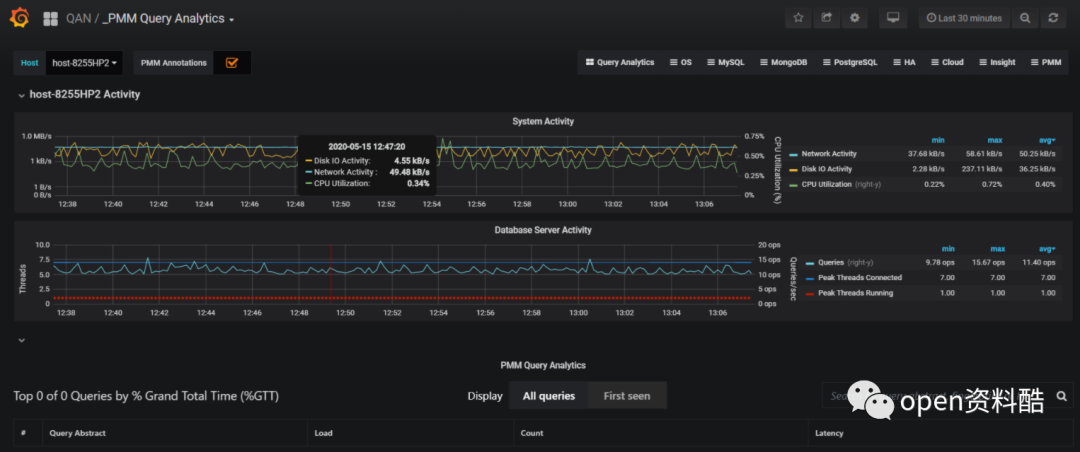Sort Database Server legend by max
The width and height of the screenshot is (1080, 452).
click(997, 249)
